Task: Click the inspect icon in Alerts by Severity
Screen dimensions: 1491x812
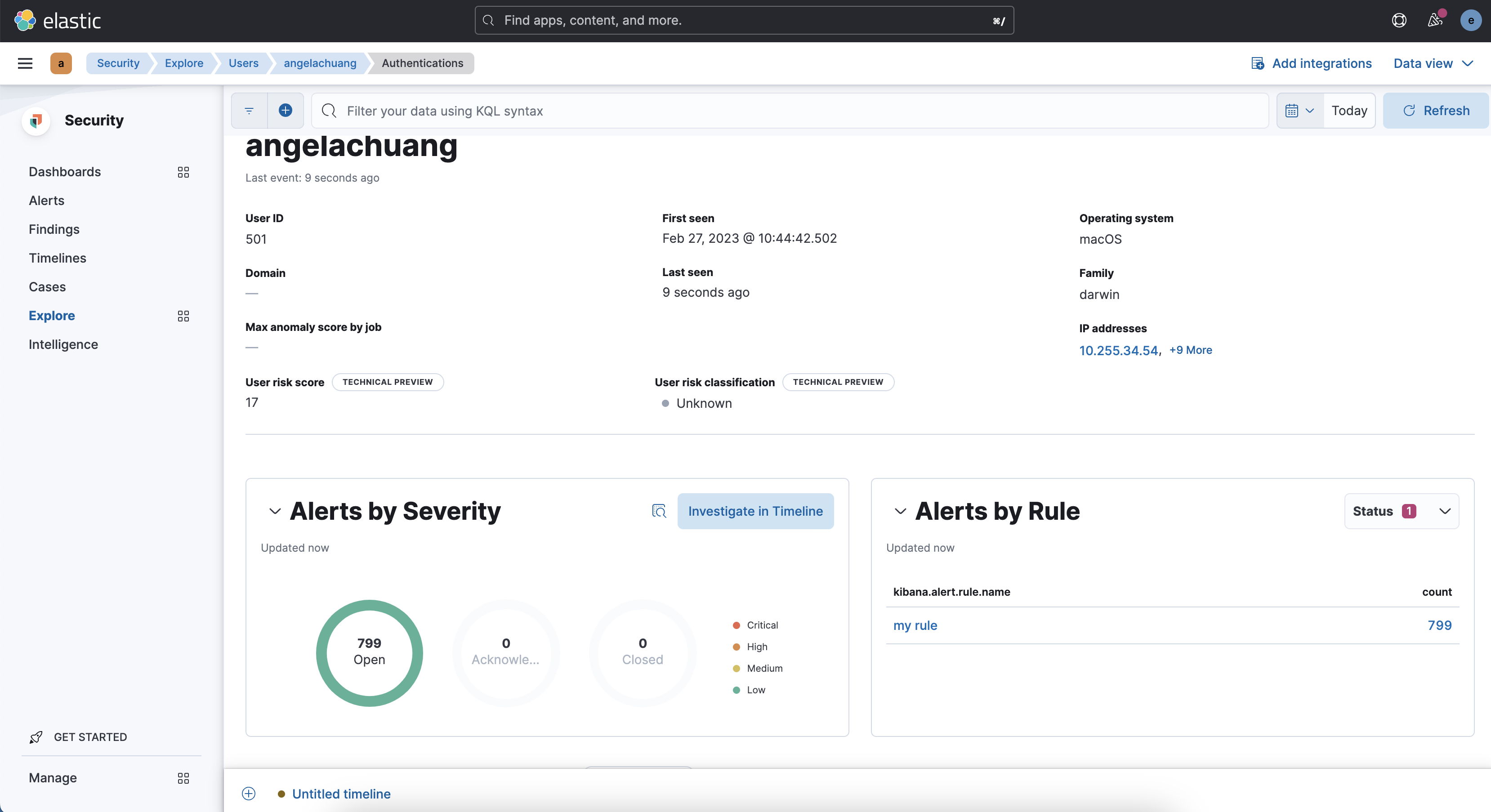Action: pyautogui.click(x=659, y=511)
